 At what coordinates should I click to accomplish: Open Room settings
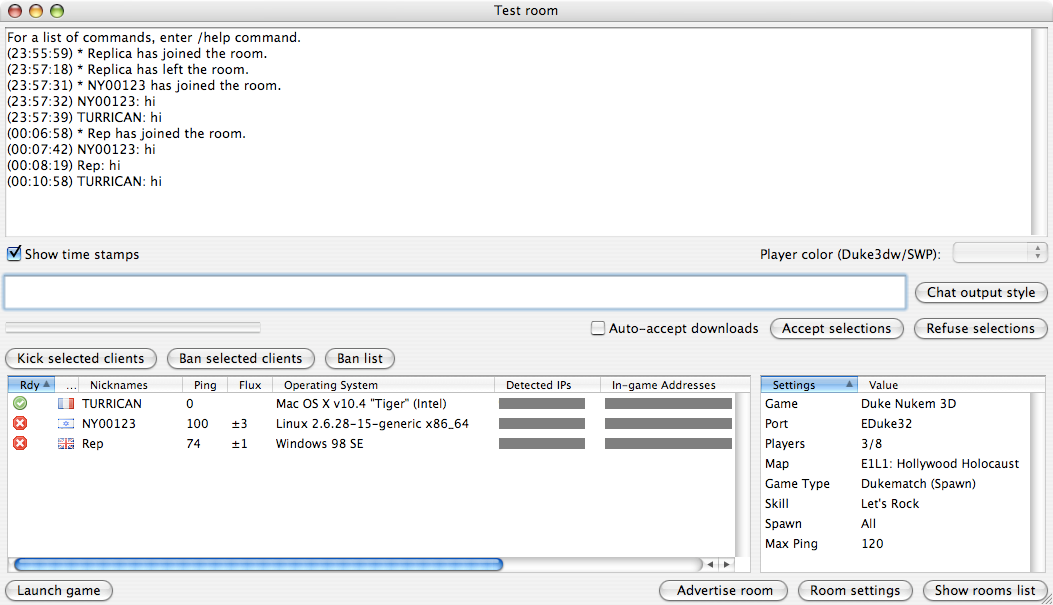(x=855, y=590)
